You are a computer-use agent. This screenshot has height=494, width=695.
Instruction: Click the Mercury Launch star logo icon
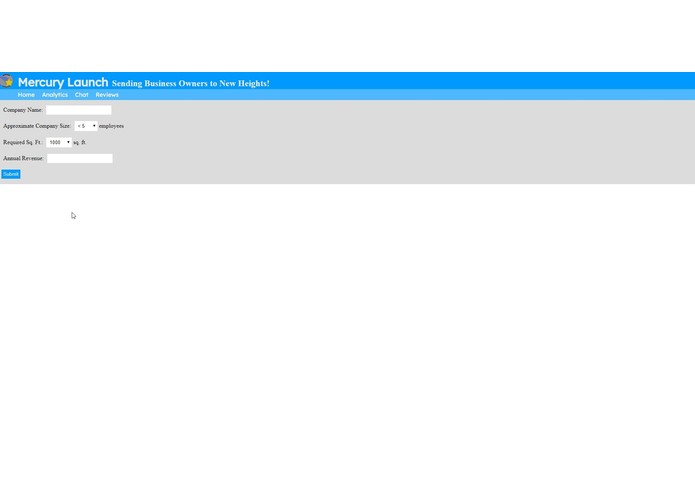click(x=7, y=81)
